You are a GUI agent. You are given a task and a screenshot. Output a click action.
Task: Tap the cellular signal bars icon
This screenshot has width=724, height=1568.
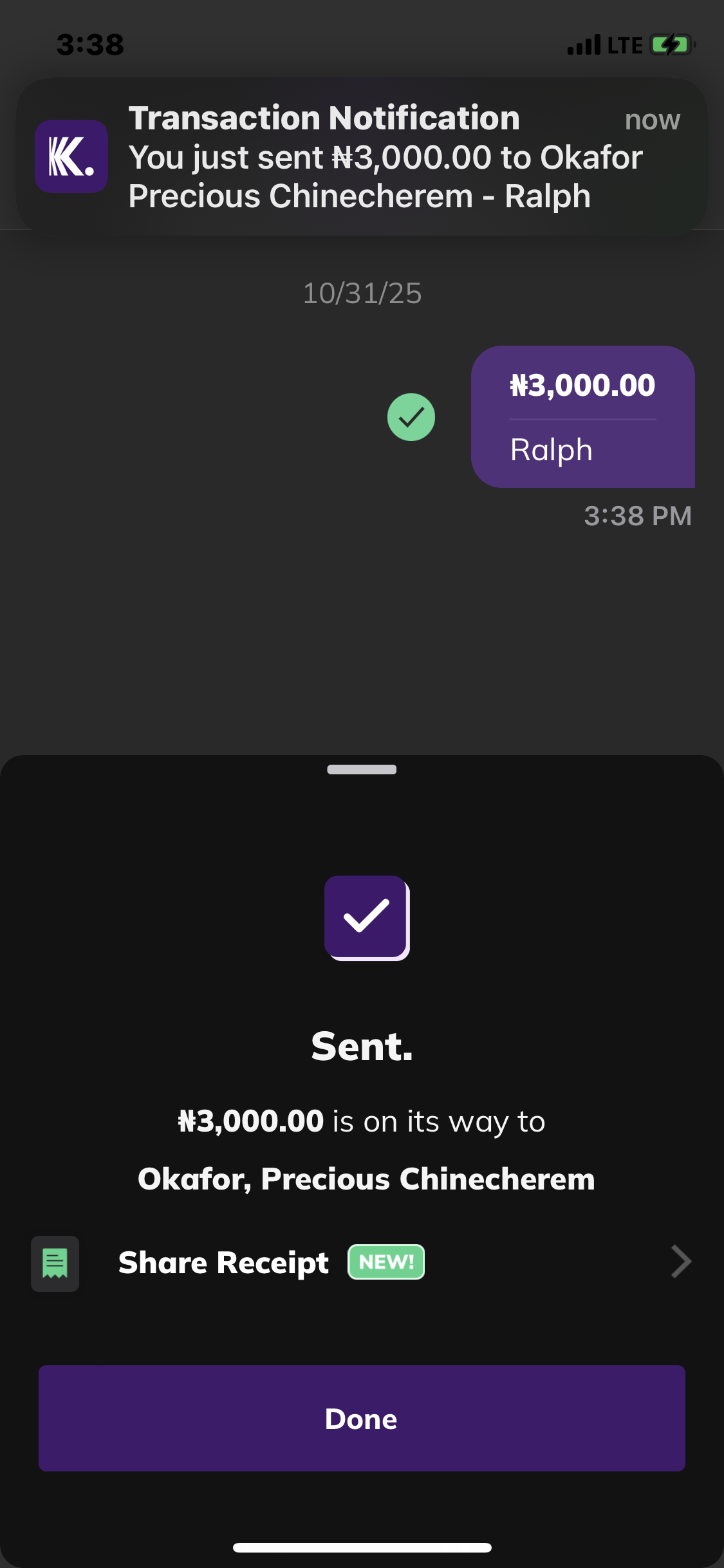(584, 45)
